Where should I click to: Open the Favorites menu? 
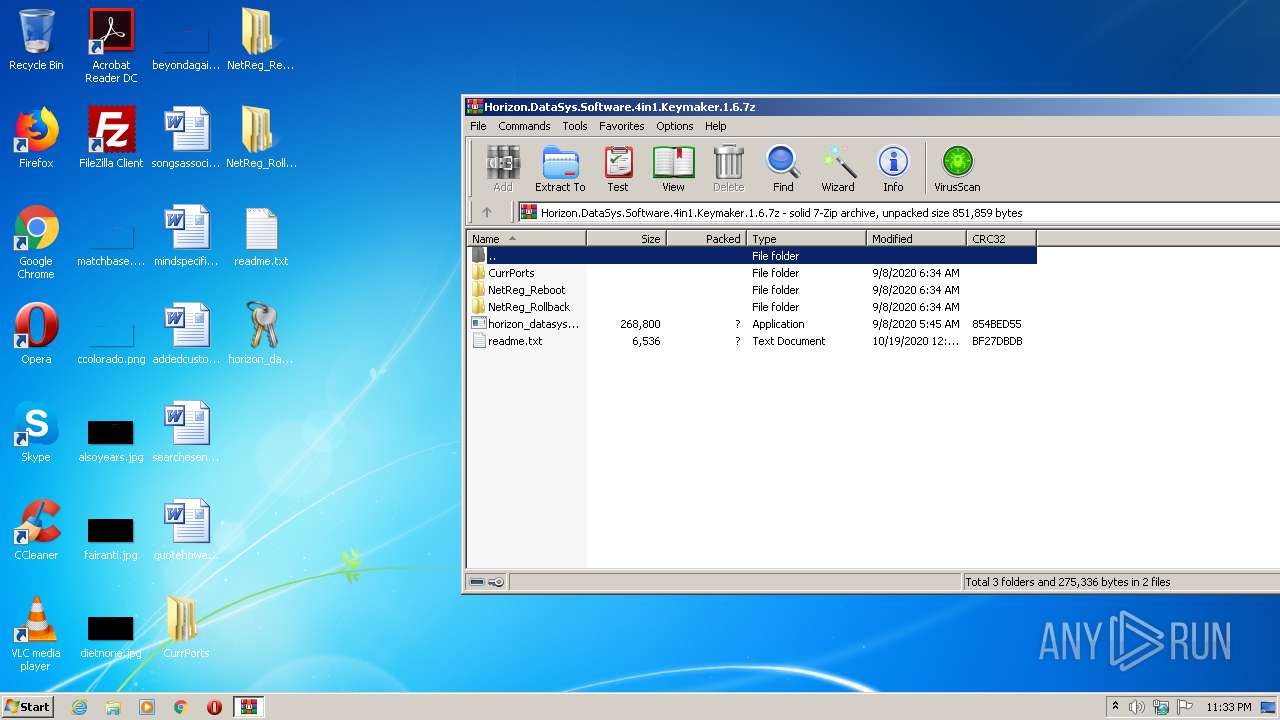coord(622,126)
